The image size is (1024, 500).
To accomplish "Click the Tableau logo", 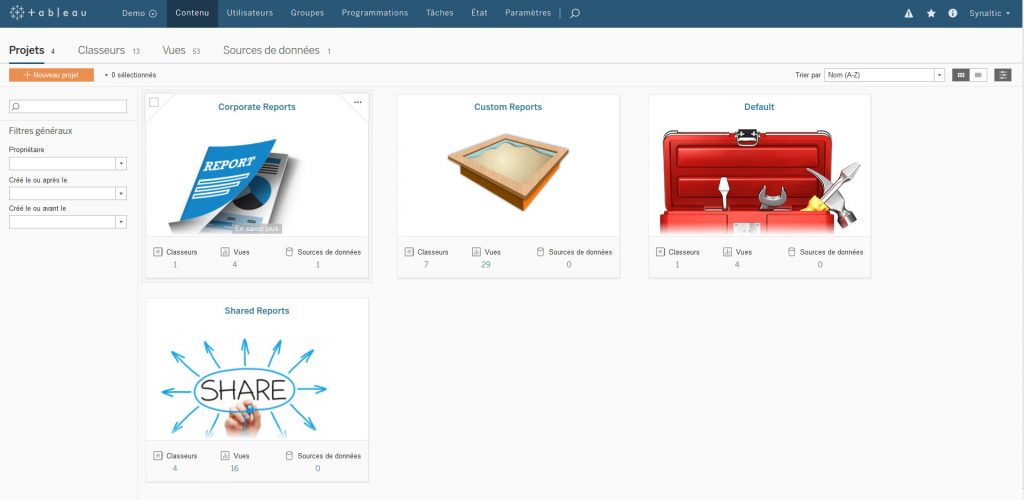I will pyautogui.click(x=48, y=13).
